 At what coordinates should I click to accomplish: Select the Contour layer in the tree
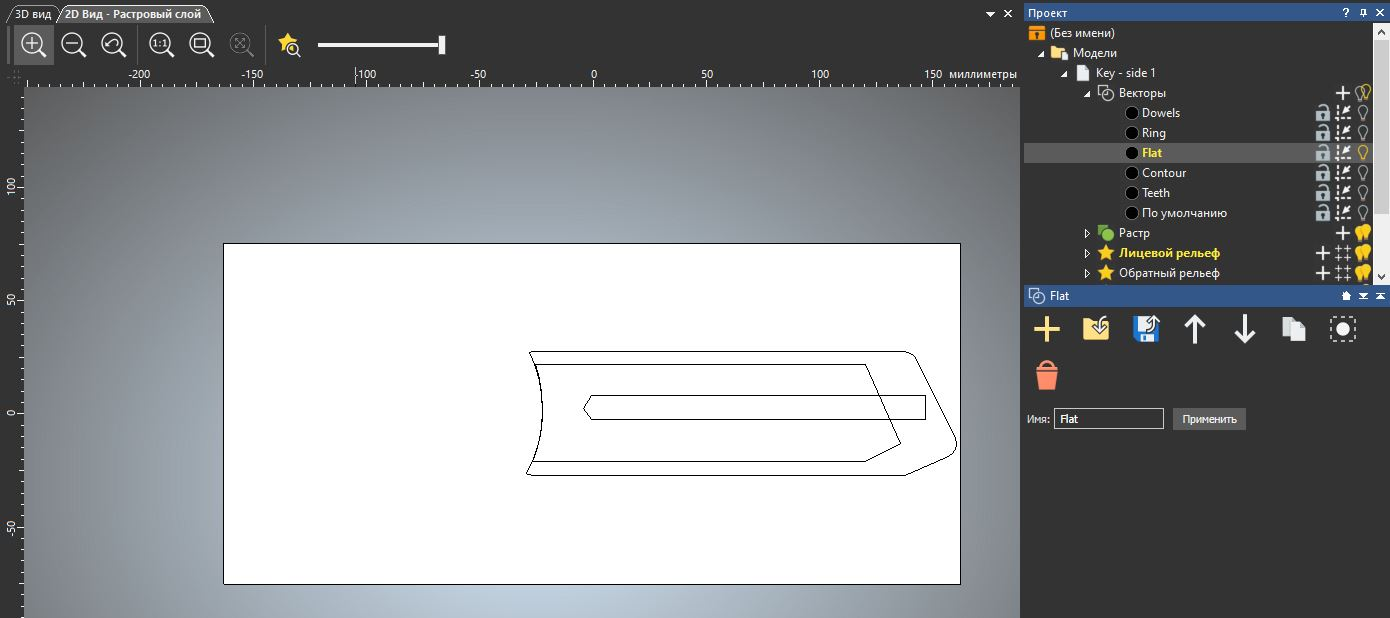tap(1163, 173)
